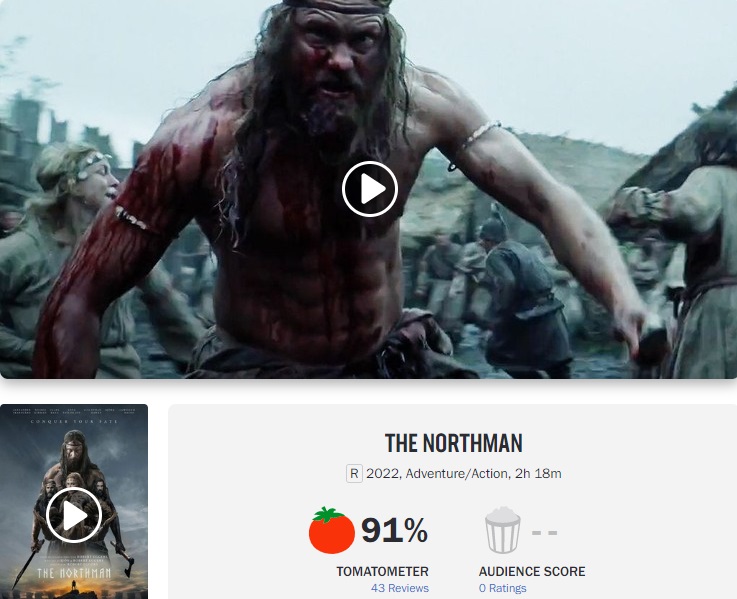Open the 0 Ratings link
737x599 pixels.
(502, 588)
